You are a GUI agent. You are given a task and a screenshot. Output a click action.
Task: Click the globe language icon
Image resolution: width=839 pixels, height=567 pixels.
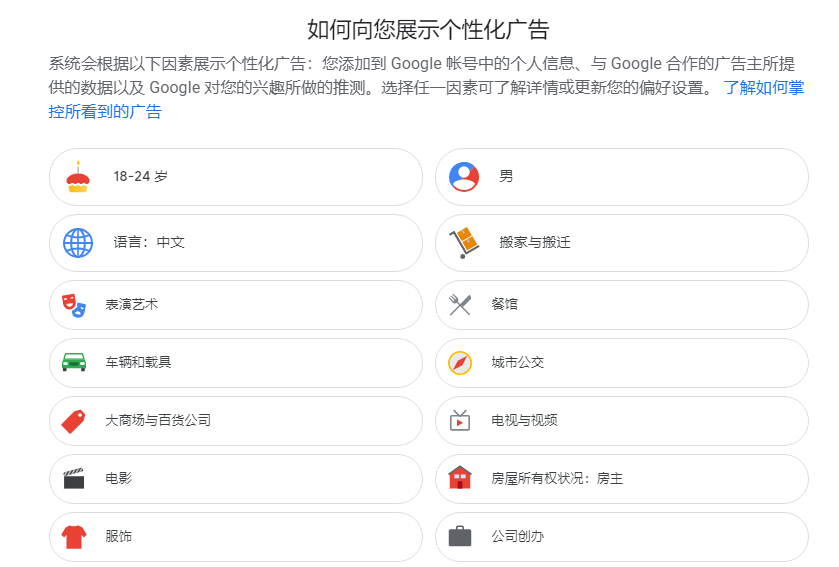point(78,243)
